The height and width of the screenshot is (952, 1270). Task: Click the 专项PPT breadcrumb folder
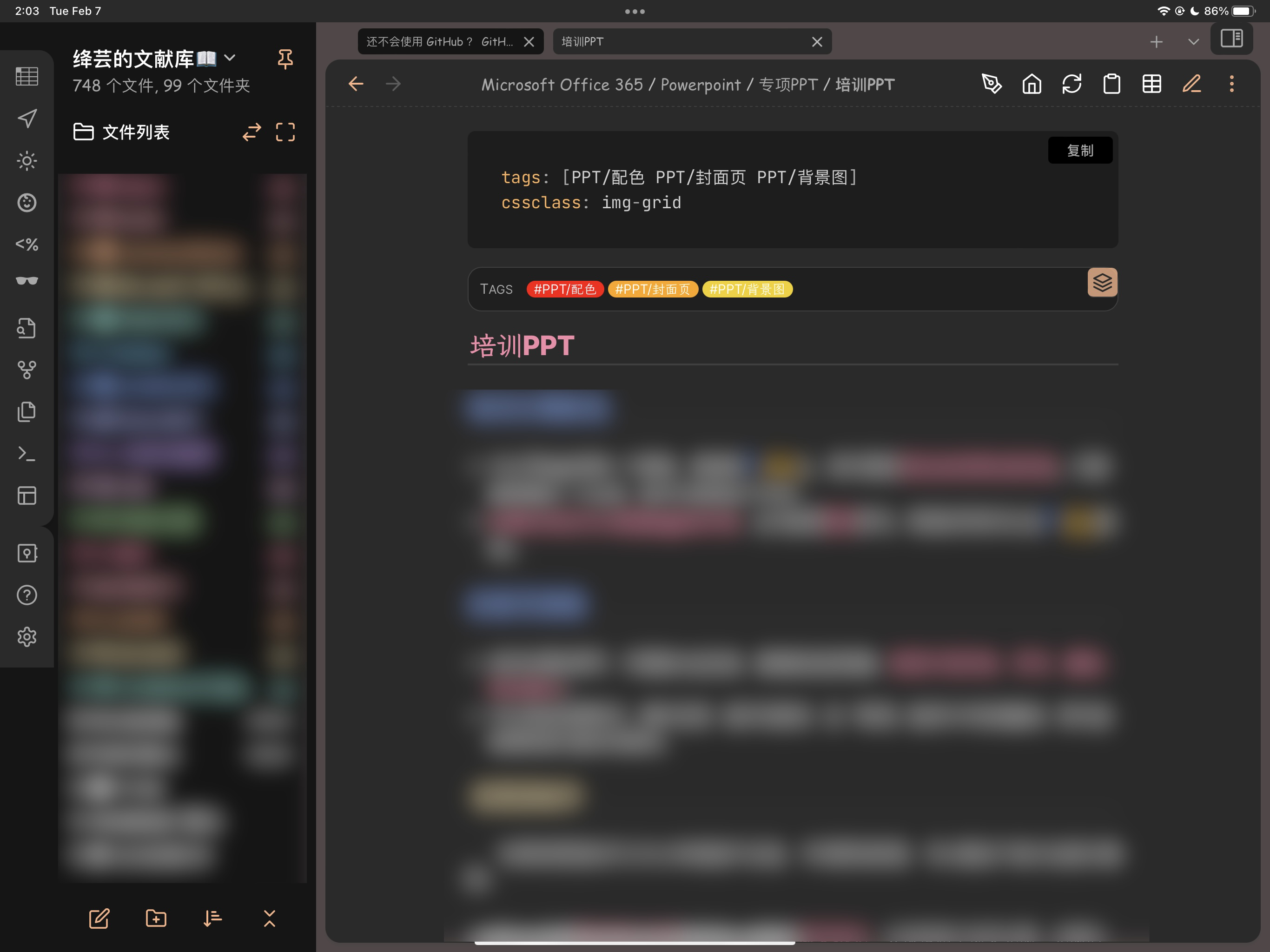pyautogui.click(x=788, y=85)
